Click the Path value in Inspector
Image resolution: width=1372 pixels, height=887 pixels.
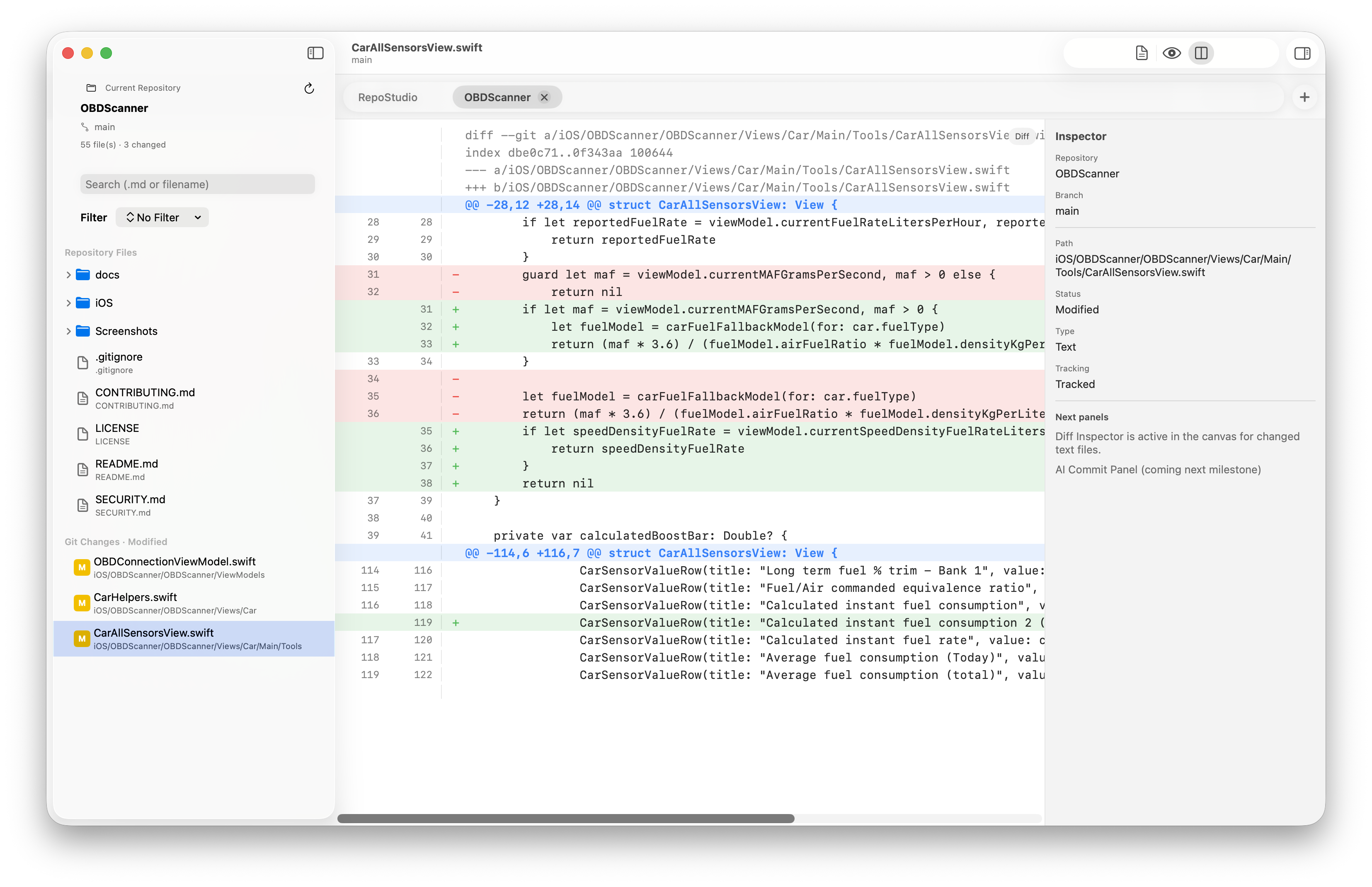click(x=1173, y=266)
